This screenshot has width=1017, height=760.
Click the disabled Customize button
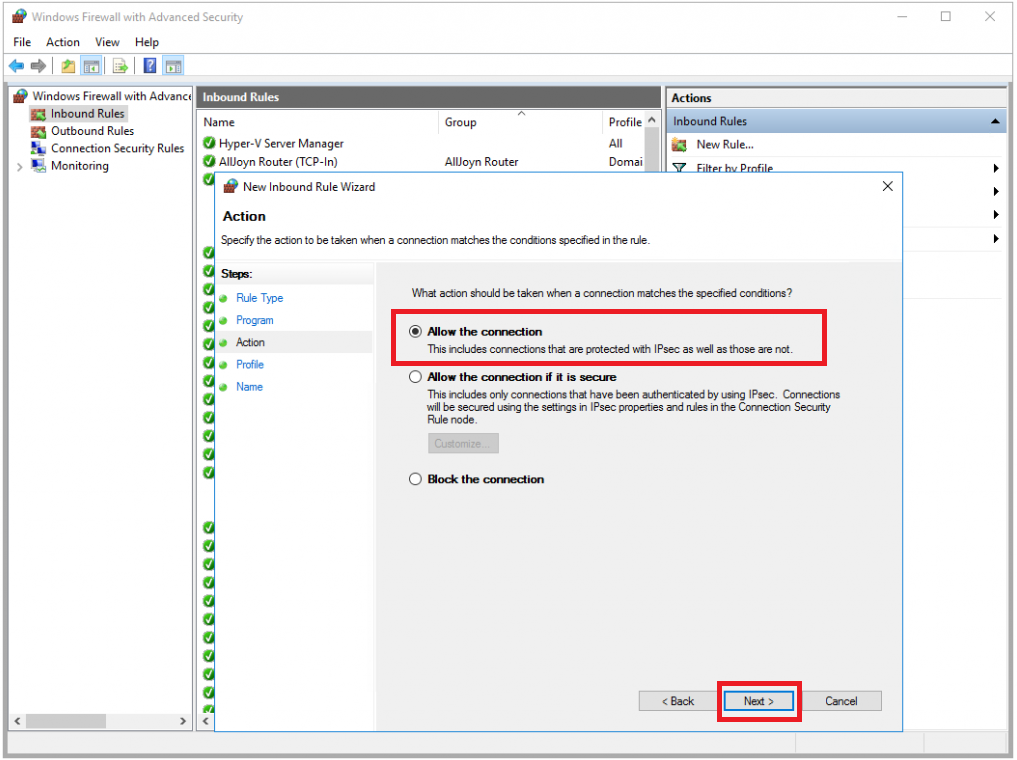(x=463, y=444)
